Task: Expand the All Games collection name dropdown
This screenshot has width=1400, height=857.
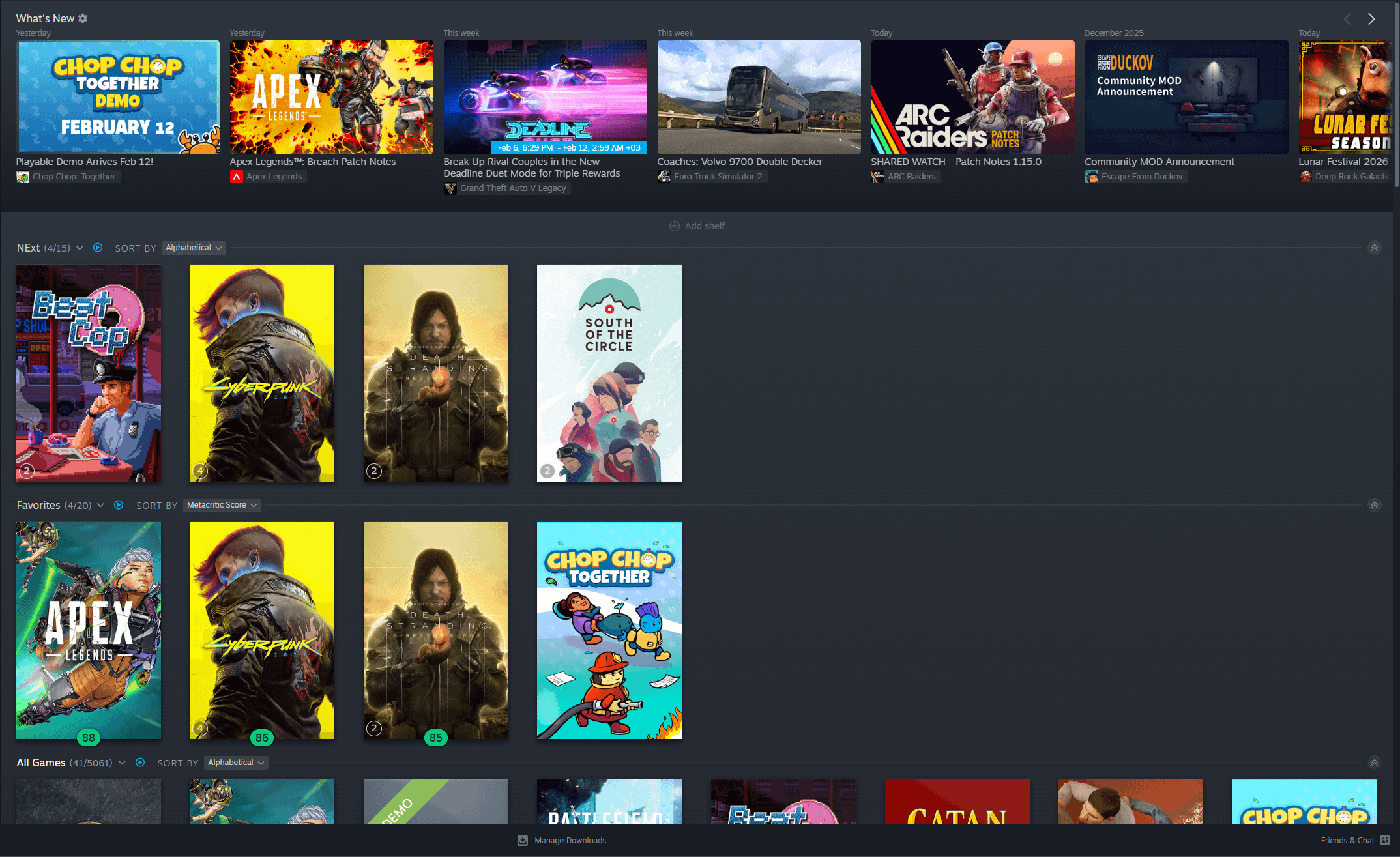Action: (x=122, y=763)
